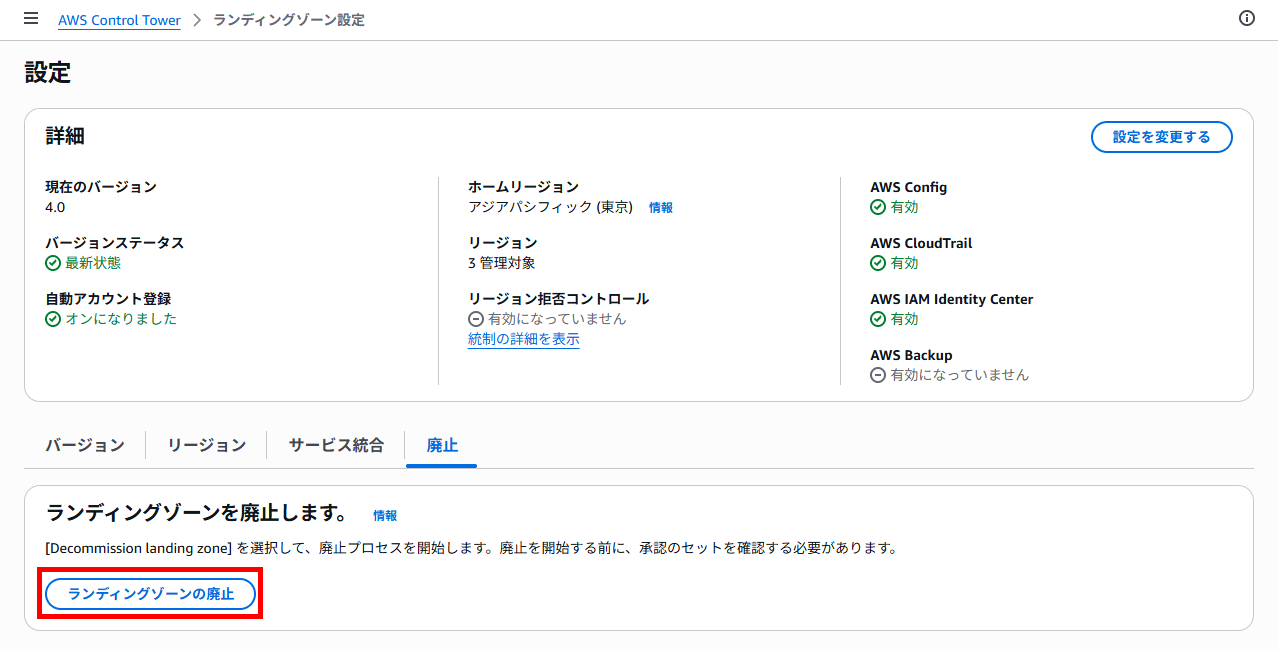This screenshot has width=1278, height=651.
Task: Click the ランディングゾーンの廃止 button
Action: click(150, 594)
